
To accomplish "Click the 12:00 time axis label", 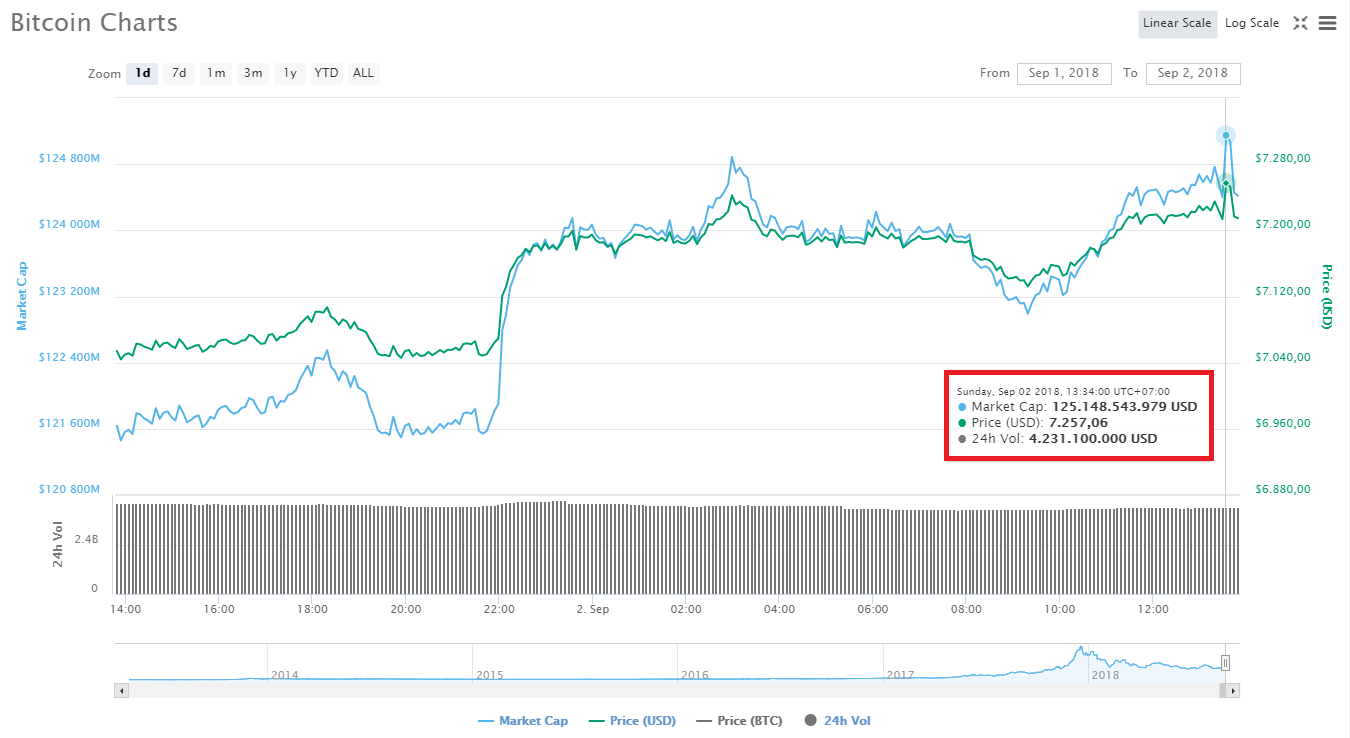I will [1153, 609].
